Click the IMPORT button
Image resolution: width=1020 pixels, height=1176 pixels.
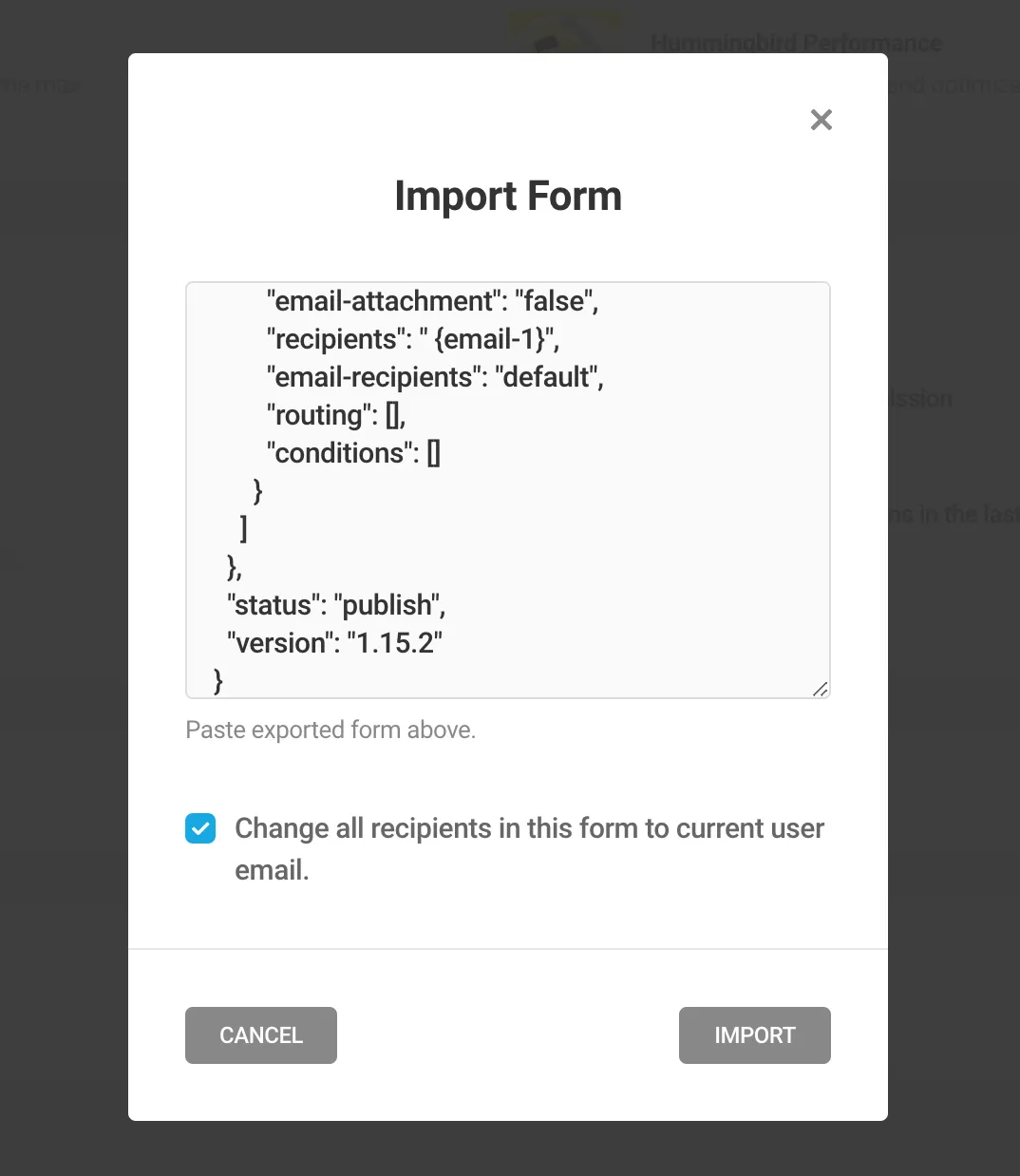click(x=754, y=1035)
